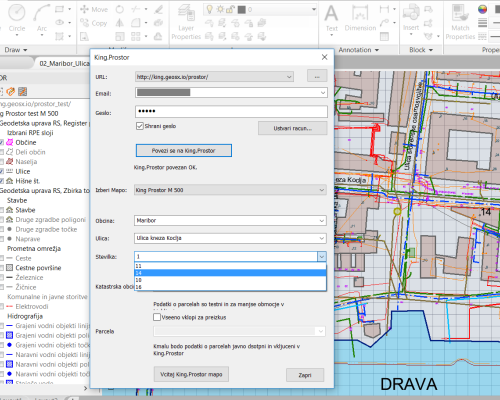
Task: Click the layer sun freeze icon
Action: (220, 9)
